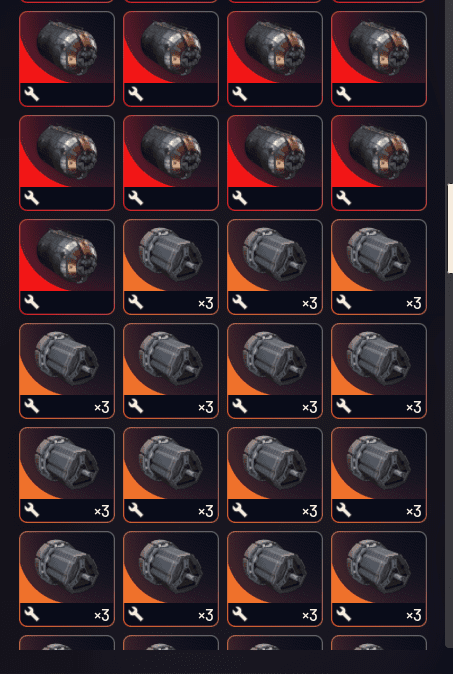Click the wrench icon on the first orange ×3 card
The width and height of the screenshot is (453, 674).
click(136, 303)
